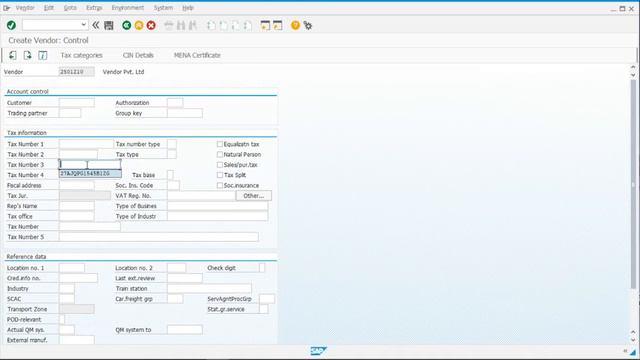Click the scroll down arrow at bottom right
Viewport: 640px width, 360px height.
coord(633,340)
